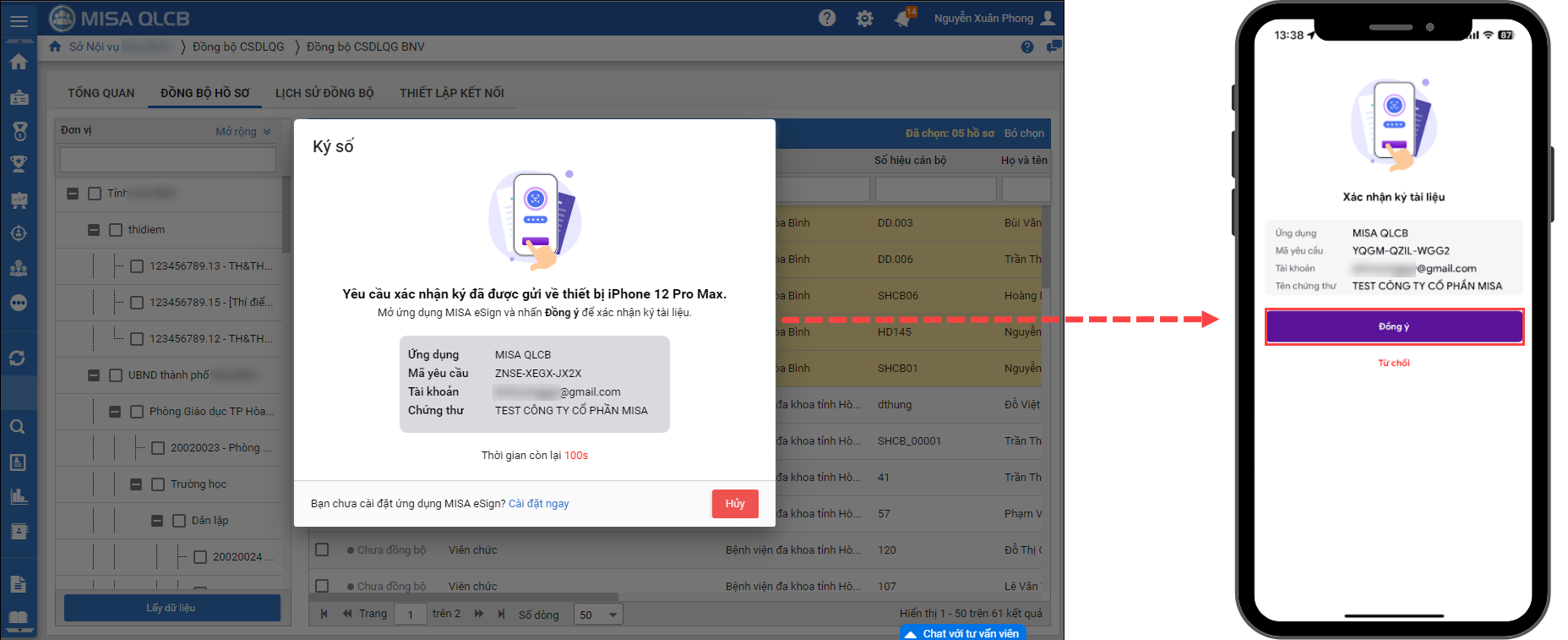This screenshot has height=640, width=1568.
Task: Open the open-book sidebar icon
Action: click(19, 619)
